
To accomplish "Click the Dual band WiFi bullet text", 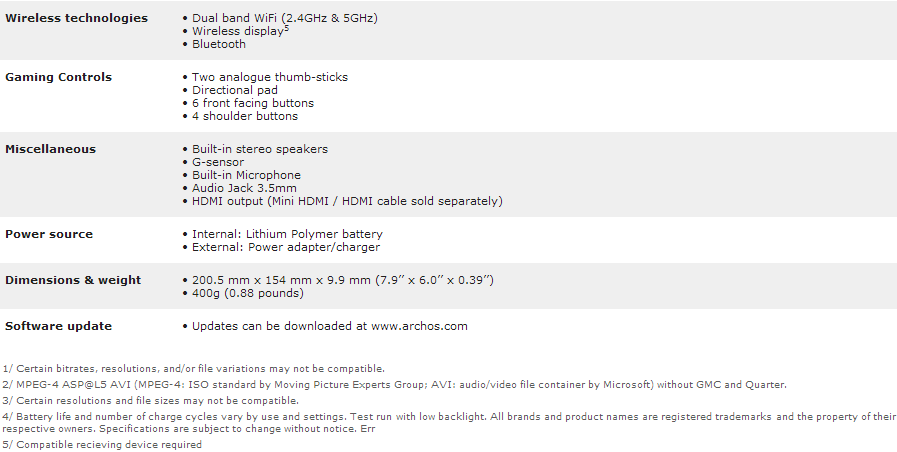I will click(x=285, y=18).
